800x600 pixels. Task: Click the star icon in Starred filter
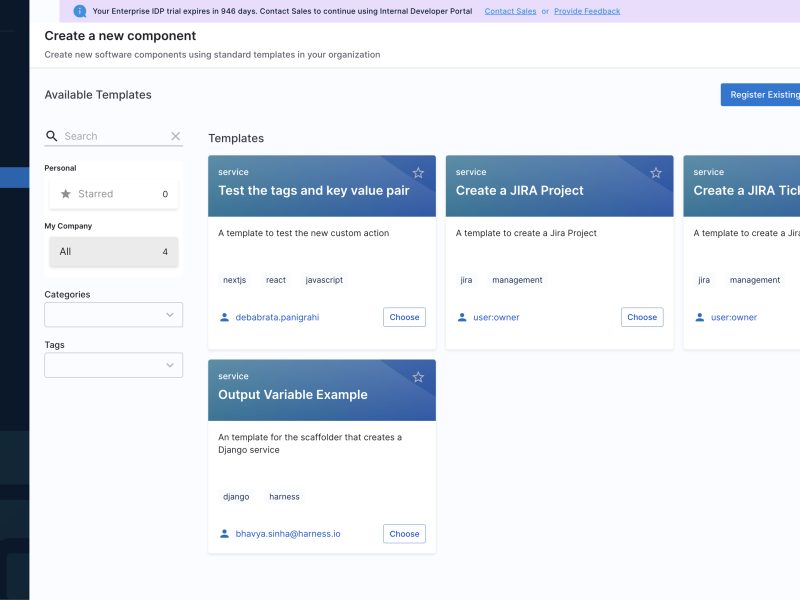(66, 194)
